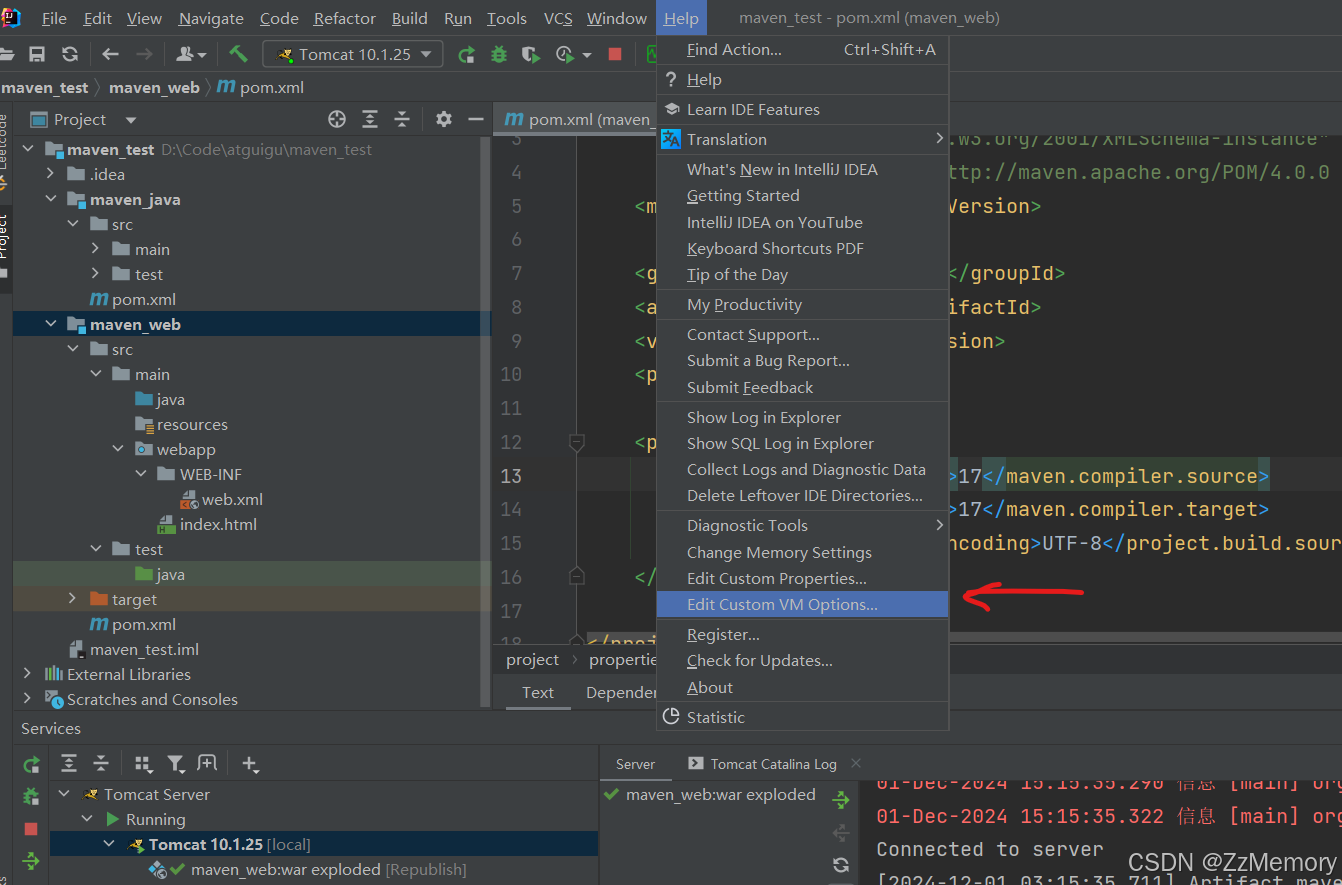
Task: Run Tomcat with the main toolbar Run icon
Action: [x=466, y=54]
